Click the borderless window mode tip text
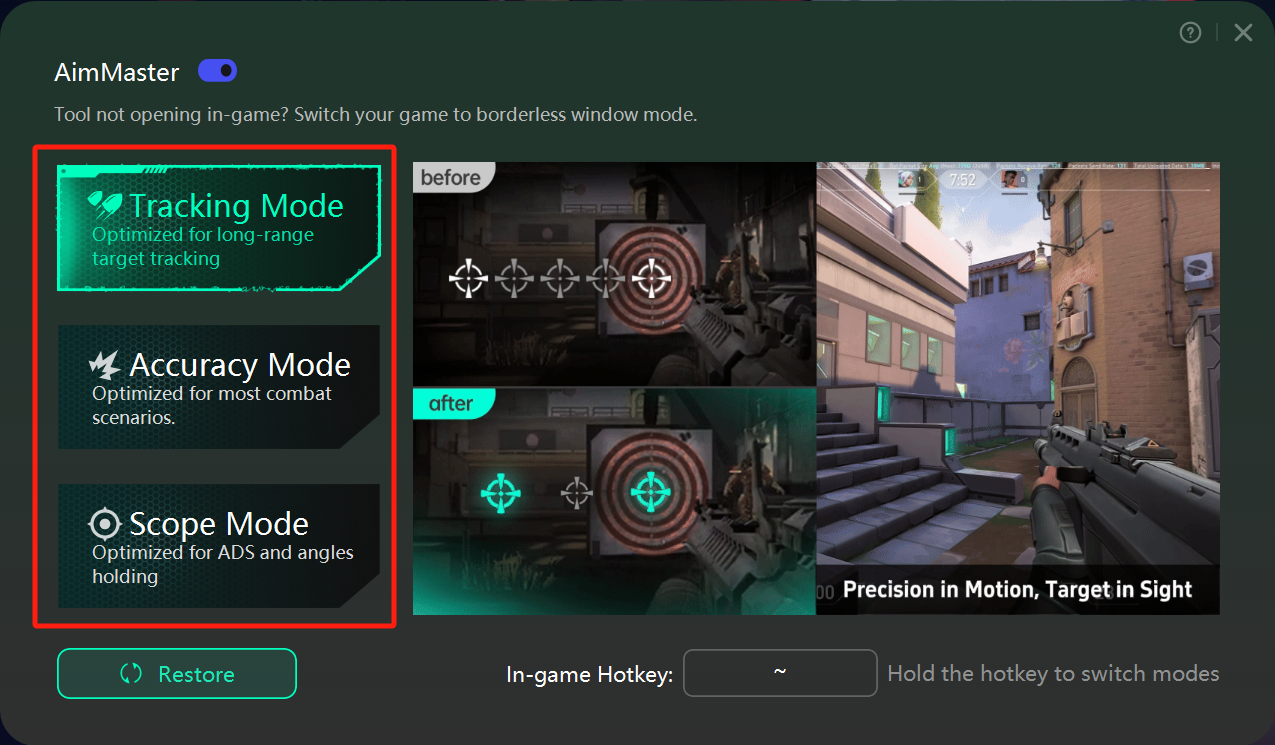This screenshot has height=745, width=1275. (x=375, y=115)
